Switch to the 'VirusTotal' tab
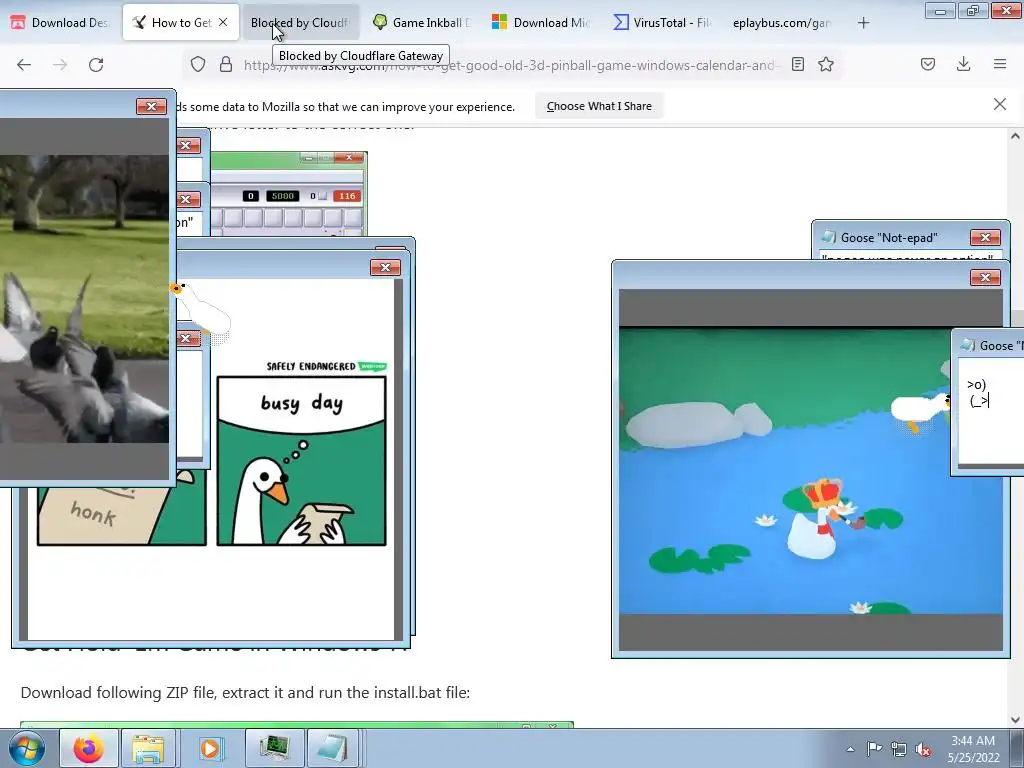The width and height of the screenshot is (1024, 768). click(x=662, y=23)
